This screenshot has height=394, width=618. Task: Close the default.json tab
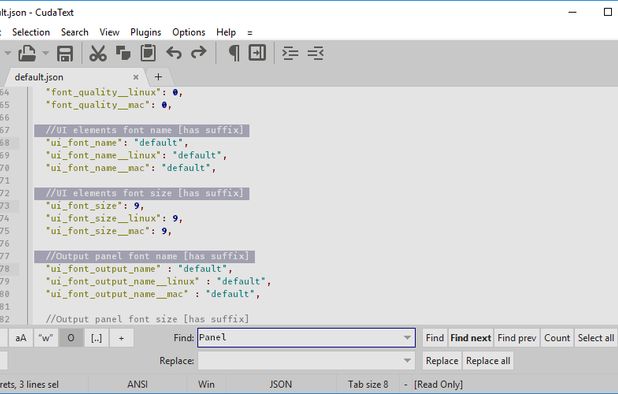136,77
